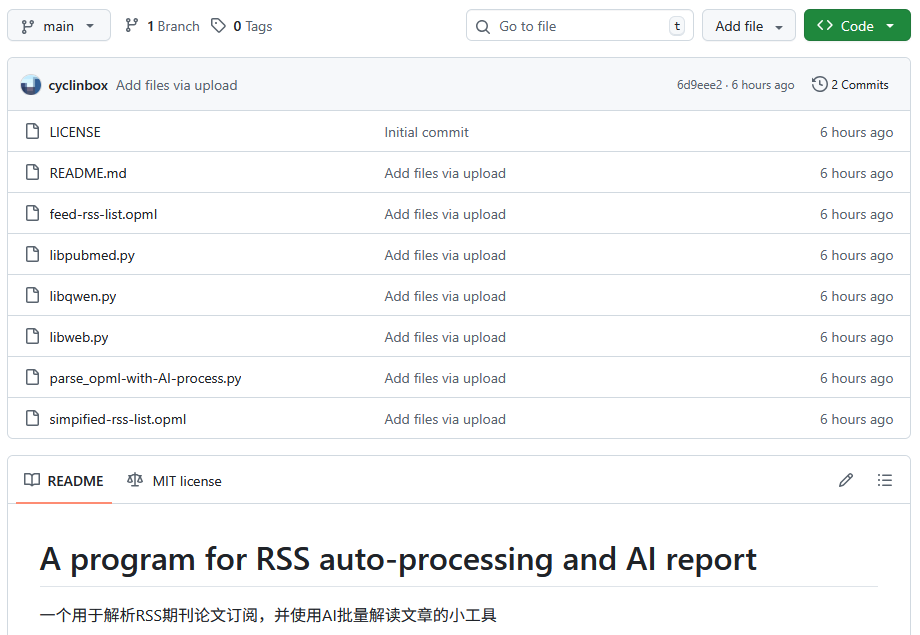This screenshot has width=920, height=635.
Task: Open the Add file dropdown
Action: (x=749, y=26)
